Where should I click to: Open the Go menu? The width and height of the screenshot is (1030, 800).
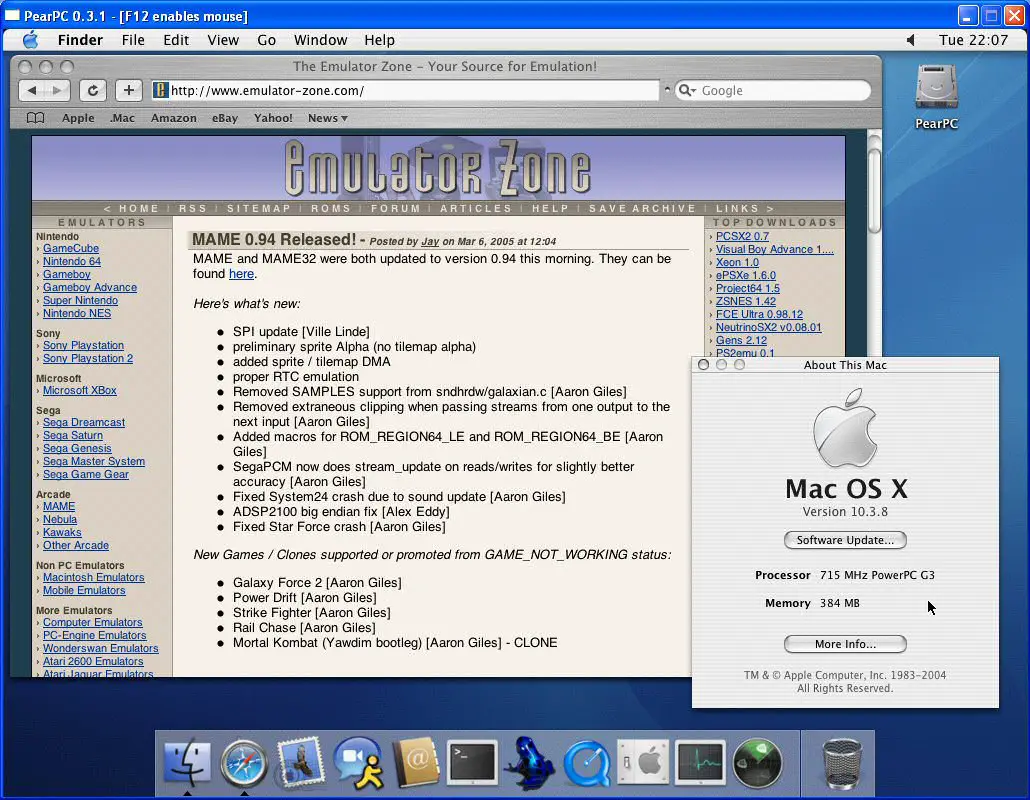(266, 40)
